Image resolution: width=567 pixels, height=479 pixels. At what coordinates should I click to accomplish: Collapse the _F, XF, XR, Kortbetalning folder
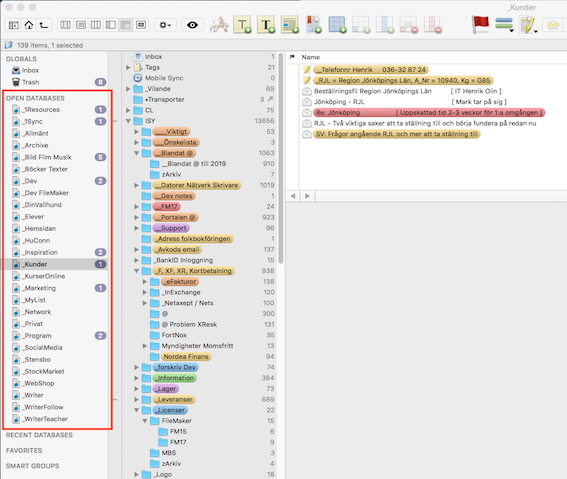tap(136, 271)
